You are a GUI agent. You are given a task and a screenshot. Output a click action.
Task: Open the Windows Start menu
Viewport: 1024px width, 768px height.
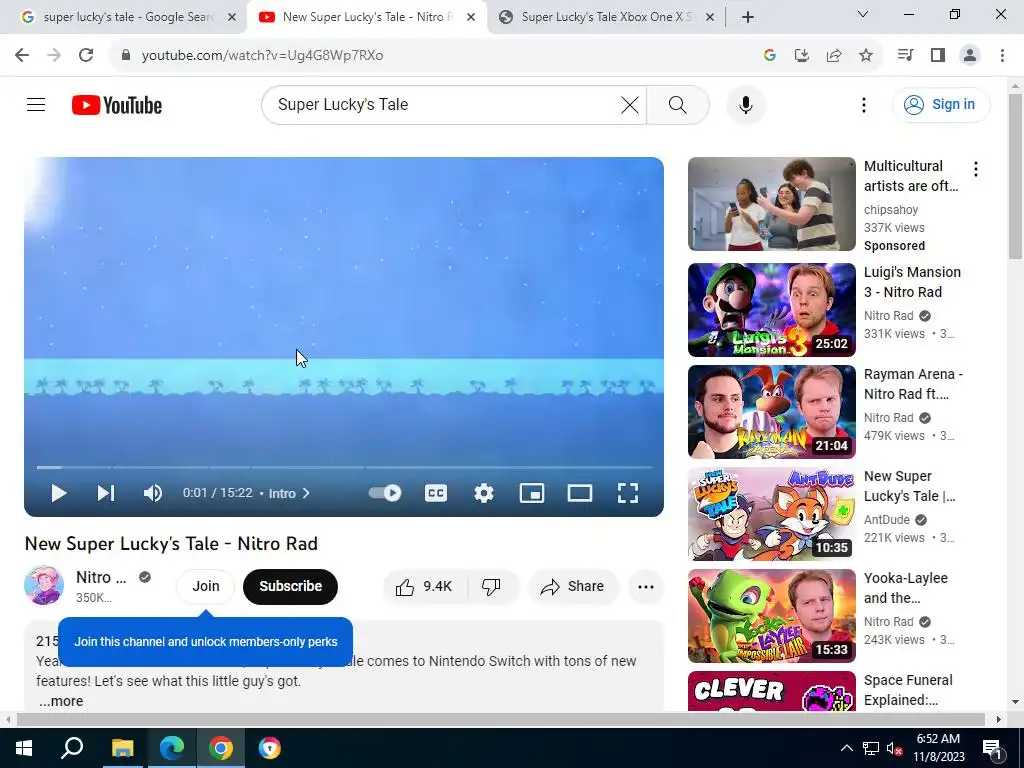(24, 748)
